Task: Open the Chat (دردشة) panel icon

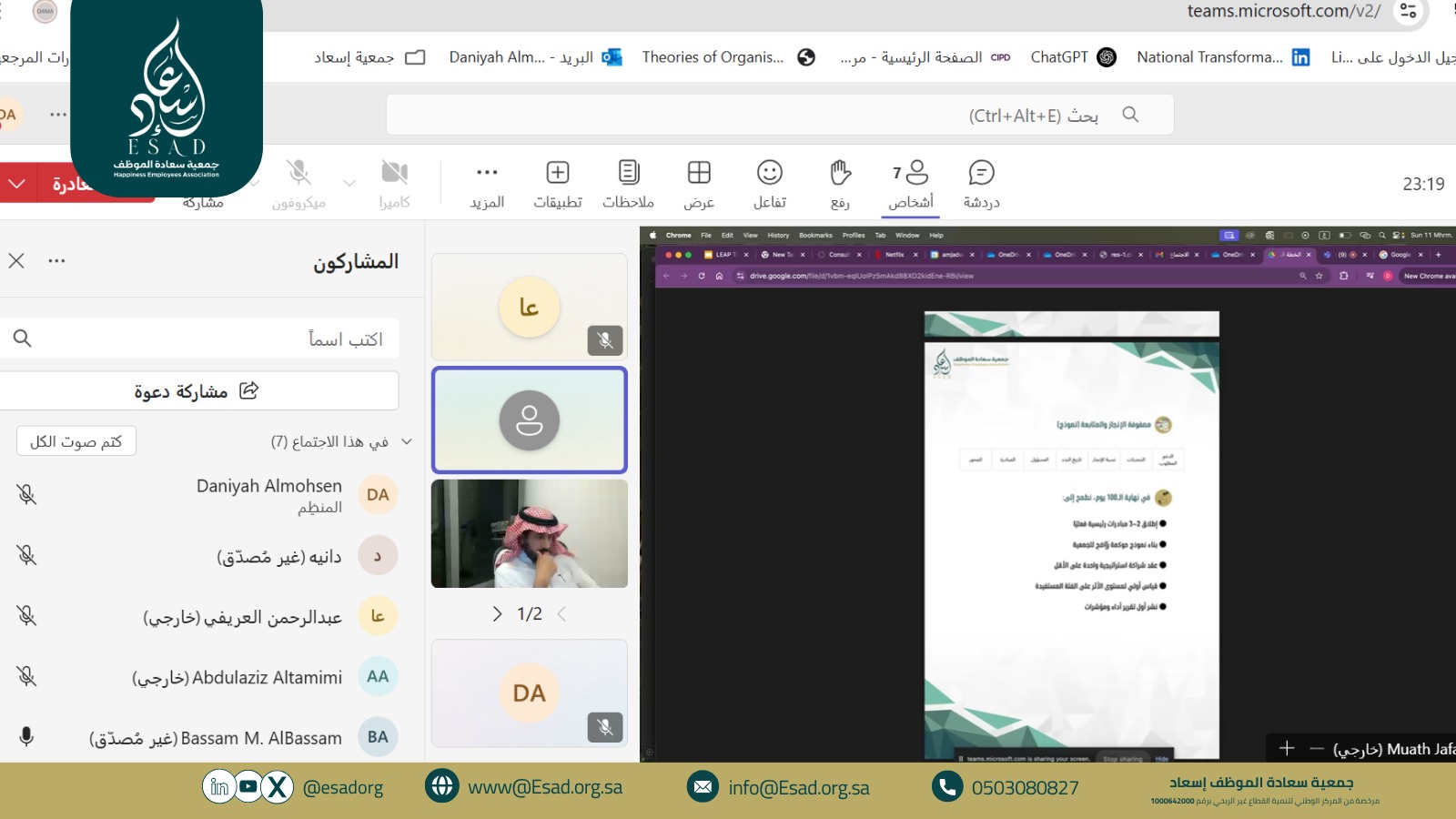Action: tap(981, 173)
